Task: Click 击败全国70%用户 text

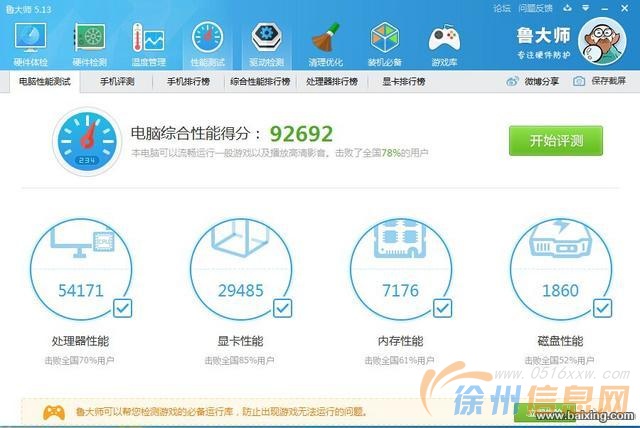Action: pyautogui.click(x=79, y=361)
